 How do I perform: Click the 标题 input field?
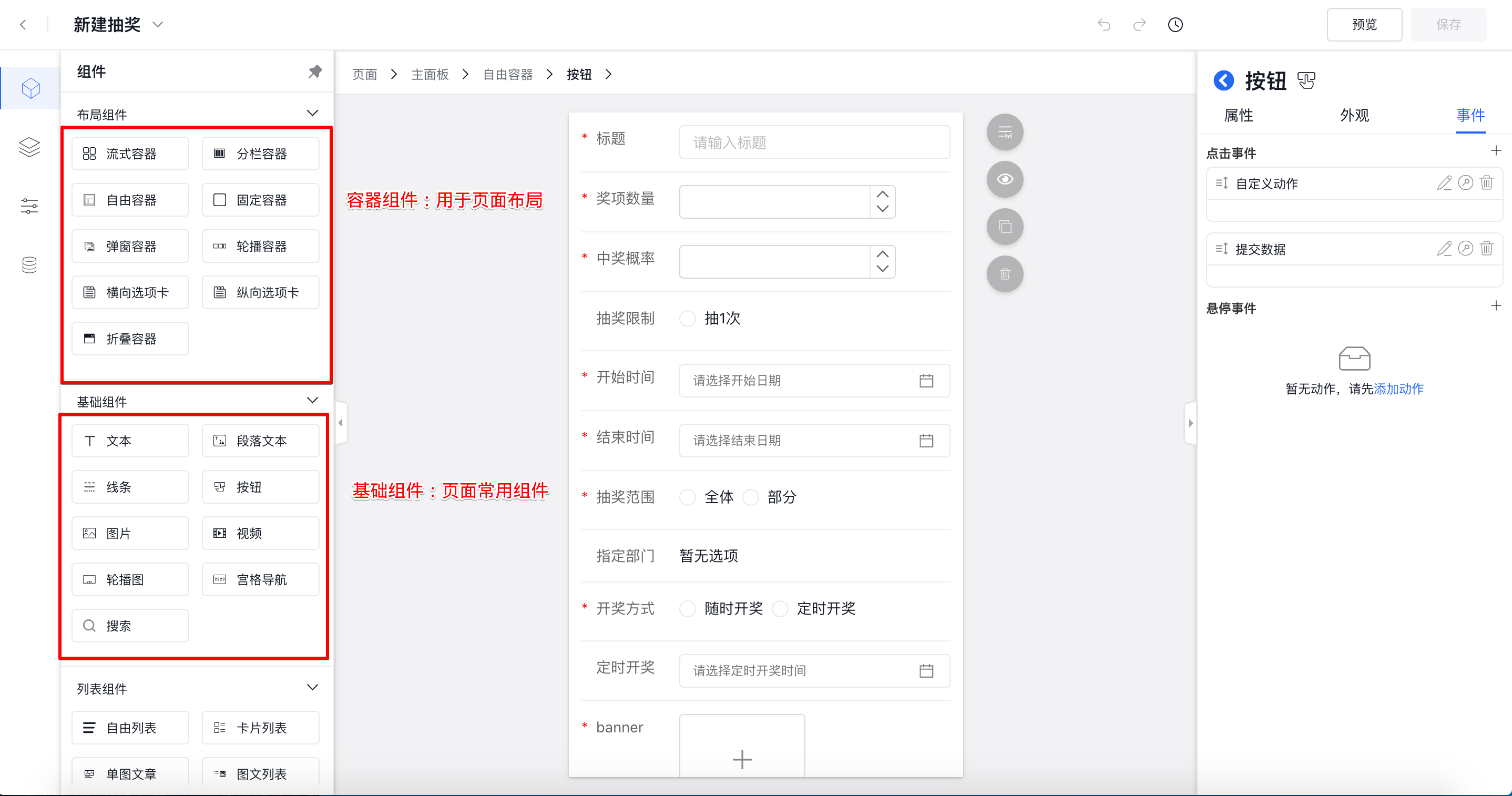pyautogui.click(x=815, y=142)
